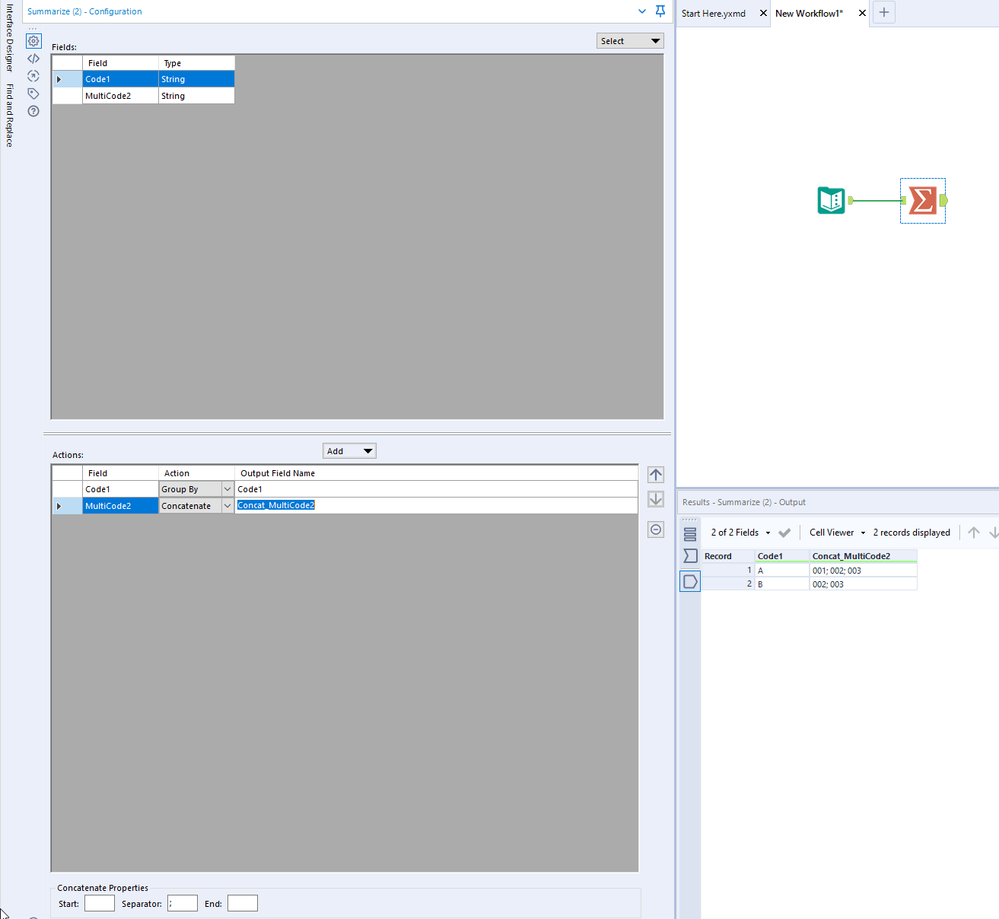Select Code1 value B in Results
Image resolution: width=999 pixels, height=919 pixels.
782,584
